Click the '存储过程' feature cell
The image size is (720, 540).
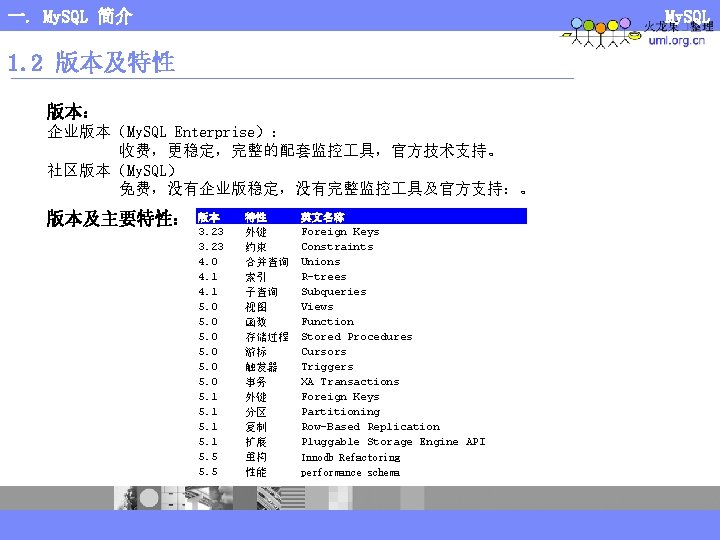click(267, 337)
